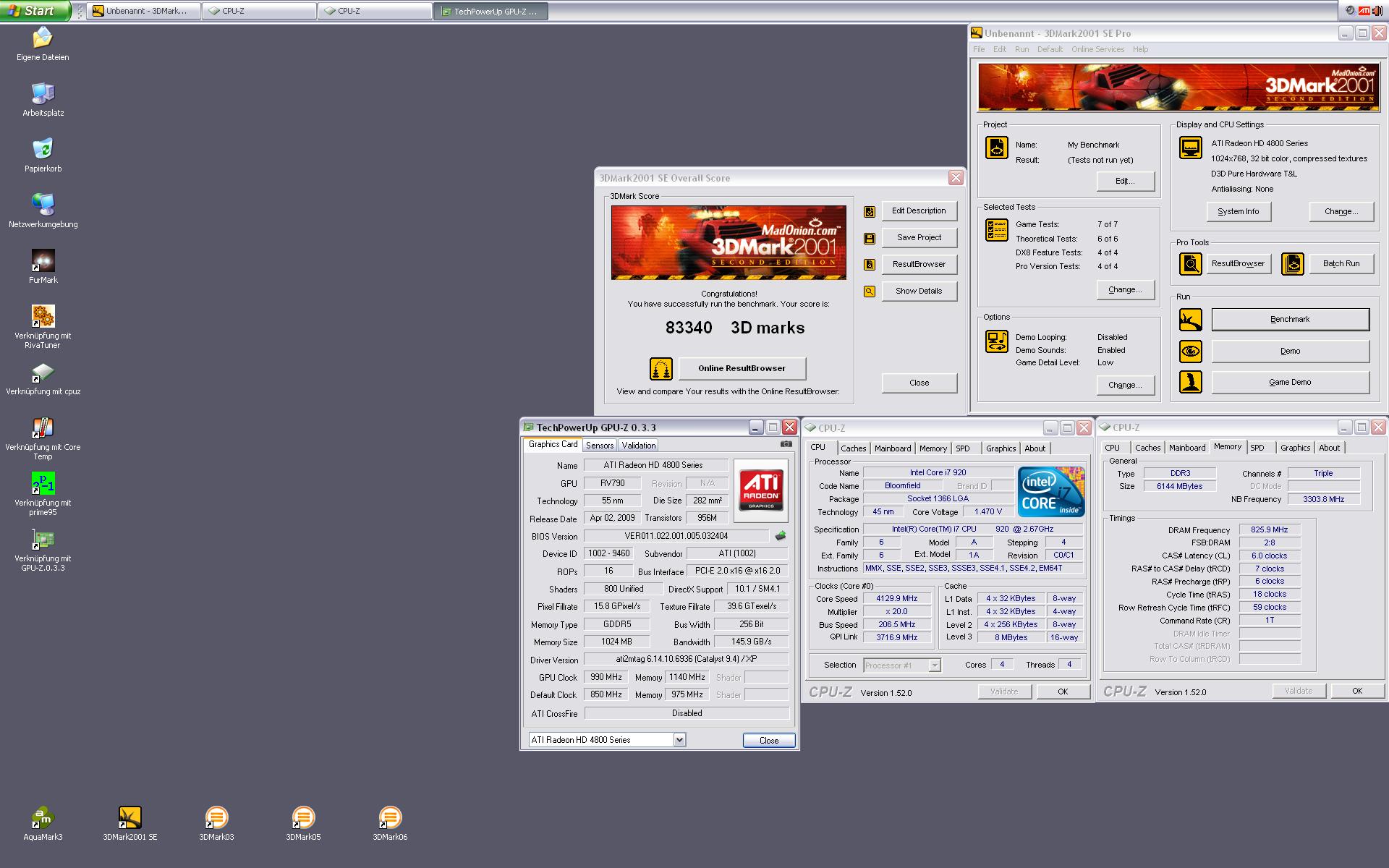Screen dimensions: 1389x868
Task: Launch the 3DMark03 desktop icon
Action: click(216, 817)
